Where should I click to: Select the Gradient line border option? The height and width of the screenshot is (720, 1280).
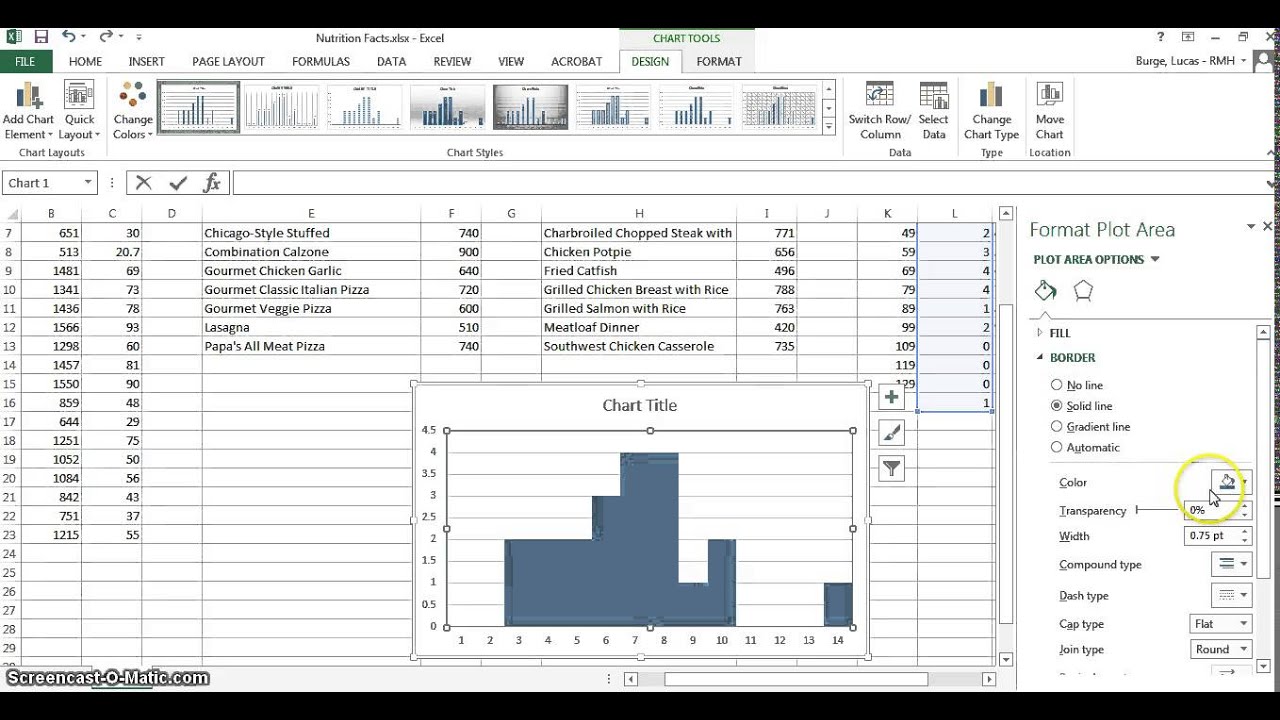pyautogui.click(x=1056, y=427)
